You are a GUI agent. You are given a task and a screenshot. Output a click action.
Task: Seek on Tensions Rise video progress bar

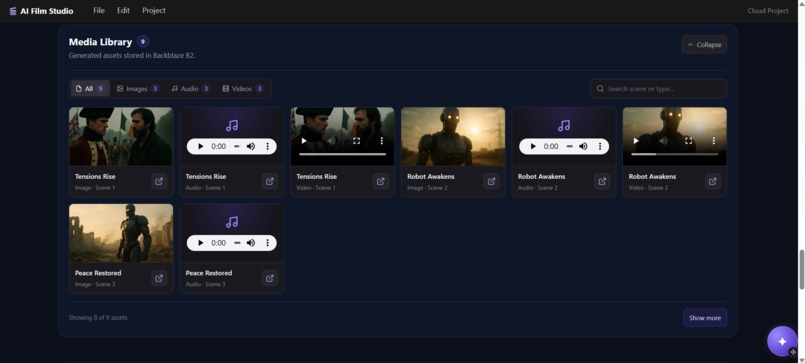coord(342,154)
